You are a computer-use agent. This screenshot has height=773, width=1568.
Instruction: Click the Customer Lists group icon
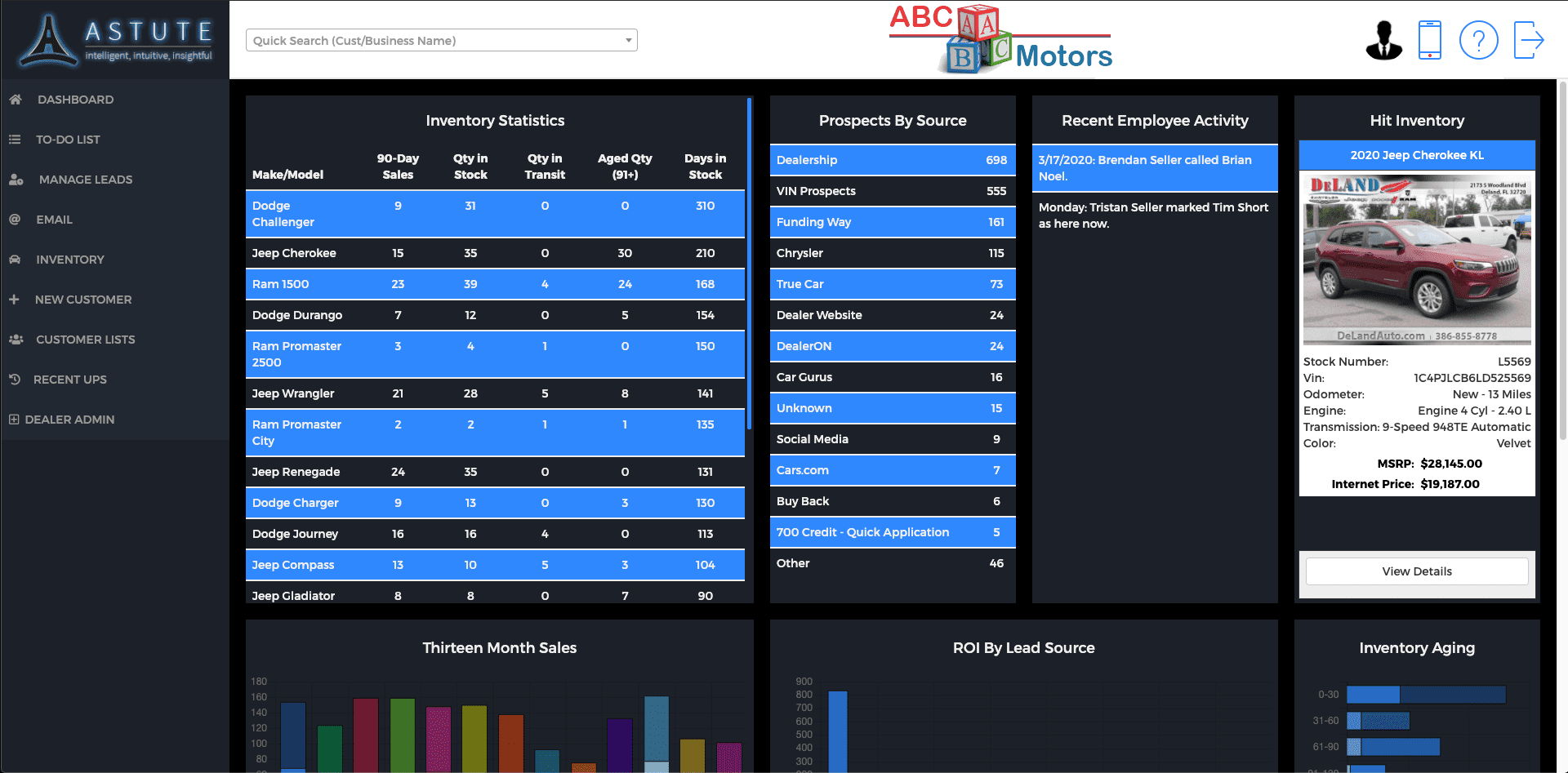coord(16,340)
